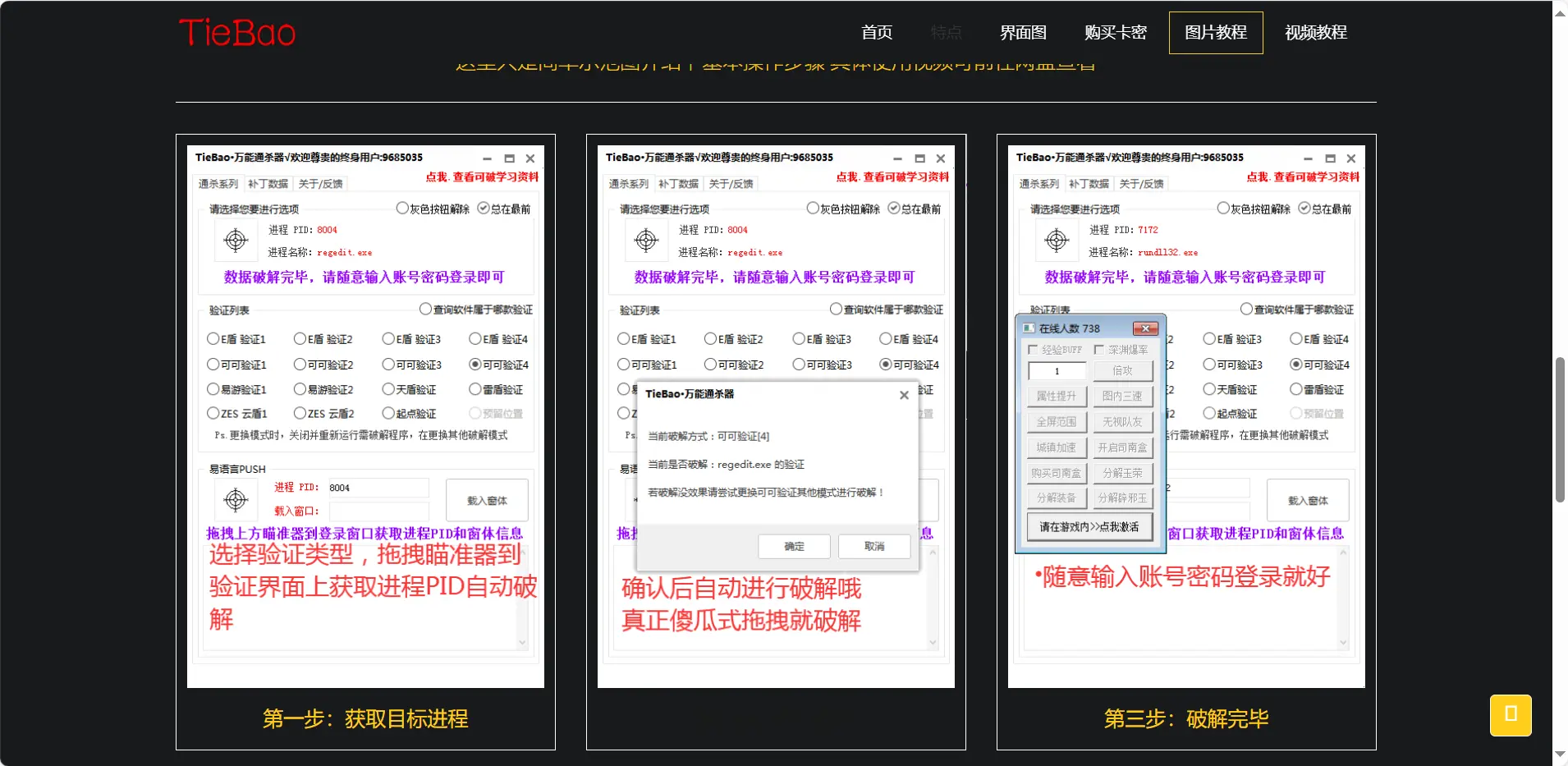Click the scroll-down arrow in step two text area
The height and width of the screenshot is (766, 1568).
tap(932, 642)
